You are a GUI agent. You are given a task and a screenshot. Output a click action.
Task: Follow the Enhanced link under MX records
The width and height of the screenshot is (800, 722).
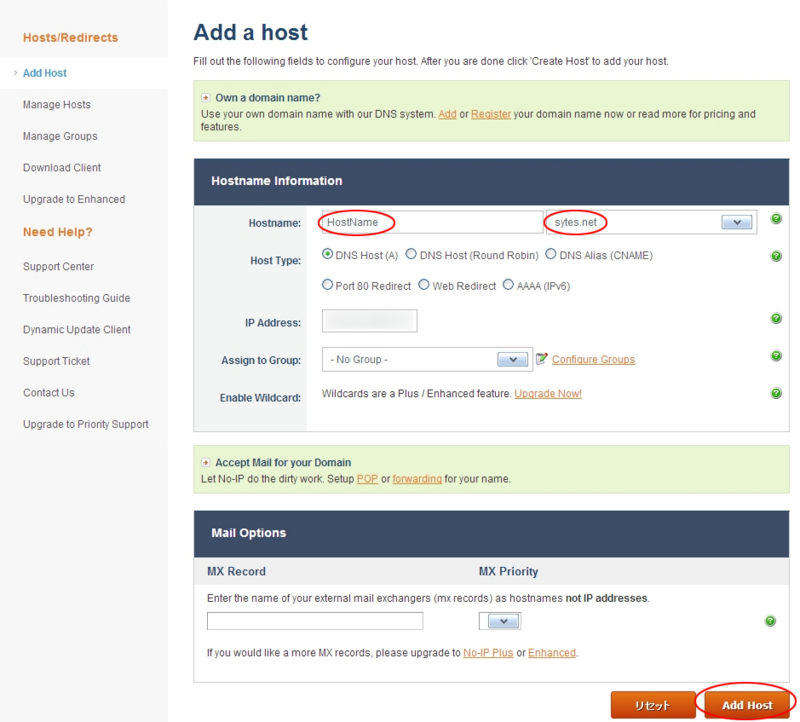[552, 653]
